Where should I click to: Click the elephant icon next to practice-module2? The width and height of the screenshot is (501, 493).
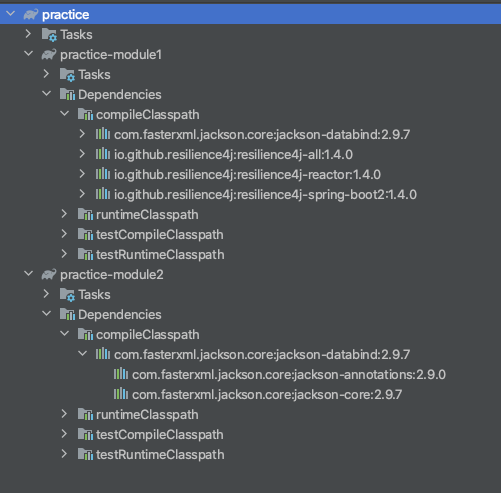(49, 274)
